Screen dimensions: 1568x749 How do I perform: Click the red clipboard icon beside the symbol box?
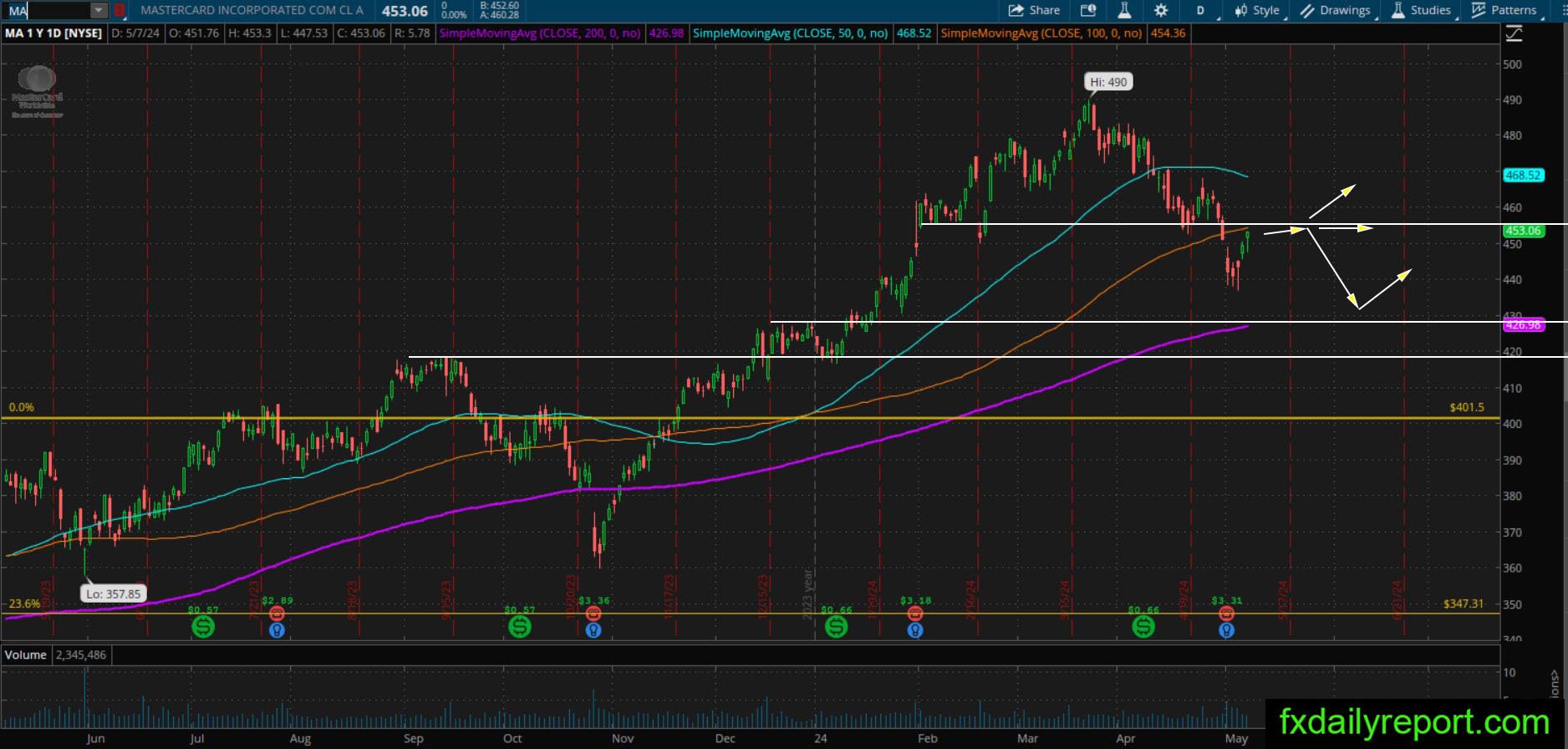pos(120,10)
